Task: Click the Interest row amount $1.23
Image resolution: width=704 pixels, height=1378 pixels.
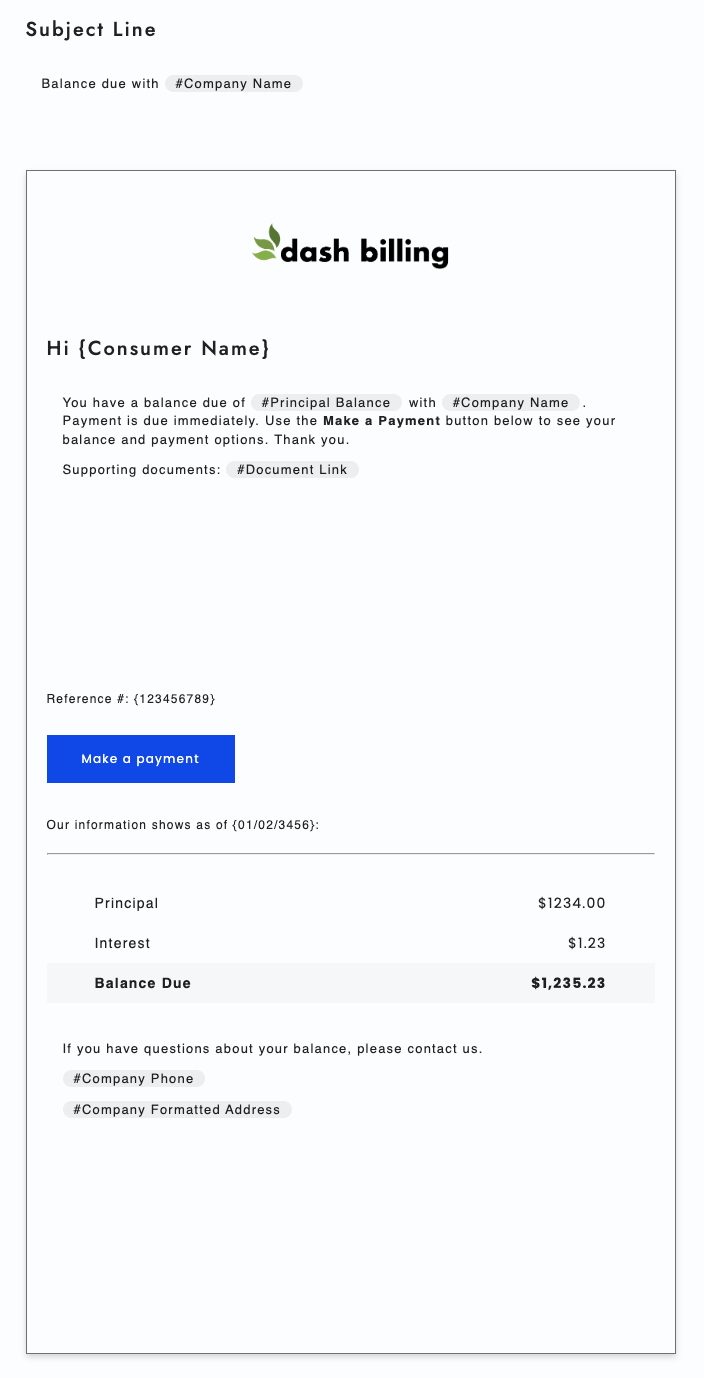Action: [586, 943]
